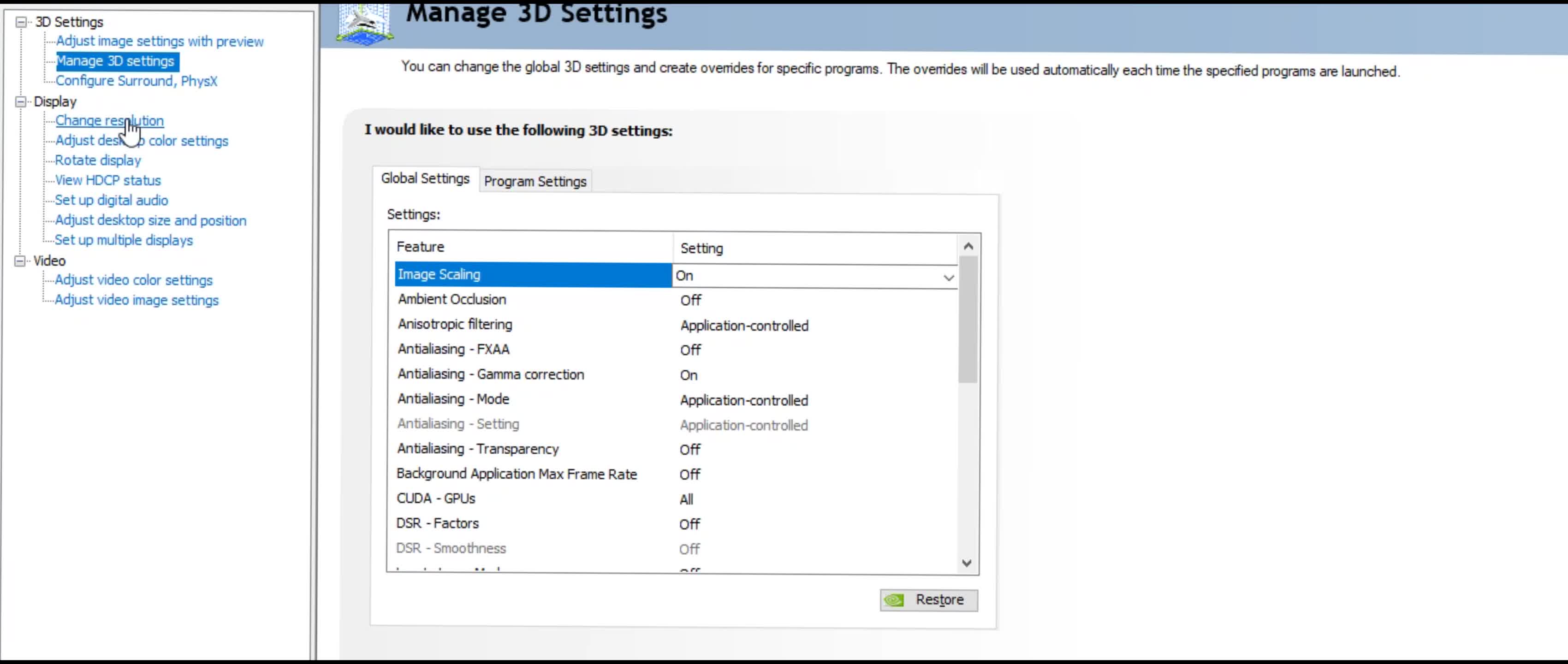The height and width of the screenshot is (664, 1568).
Task: Select the Global Settings tab
Action: coord(425,178)
